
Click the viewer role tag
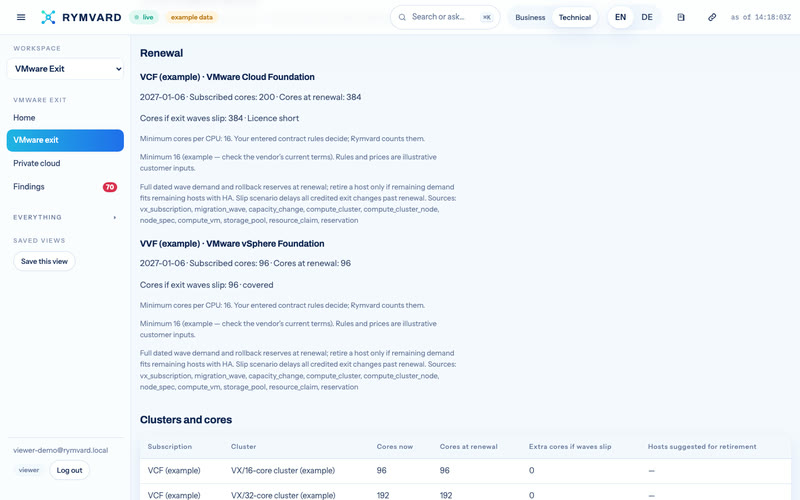29,470
